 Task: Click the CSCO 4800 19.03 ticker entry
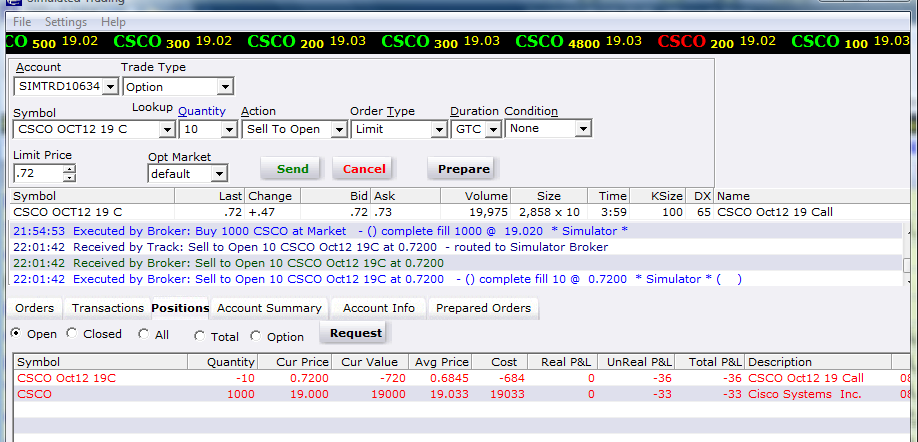tap(578, 42)
